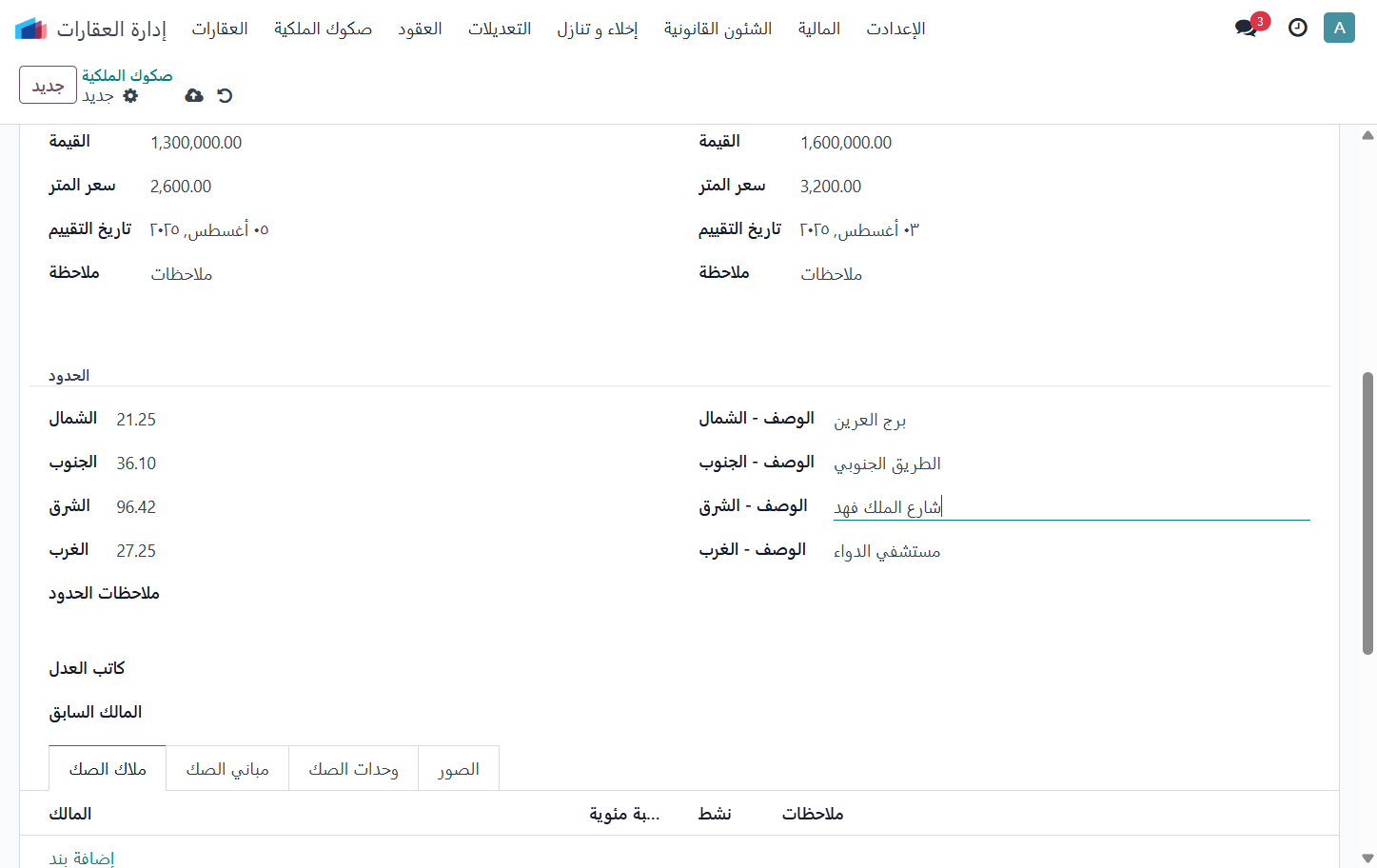The width and height of the screenshot is (1377, 868).
Task: Click the ملاحظات الحدود field
Action: click(x=414, y=594)
